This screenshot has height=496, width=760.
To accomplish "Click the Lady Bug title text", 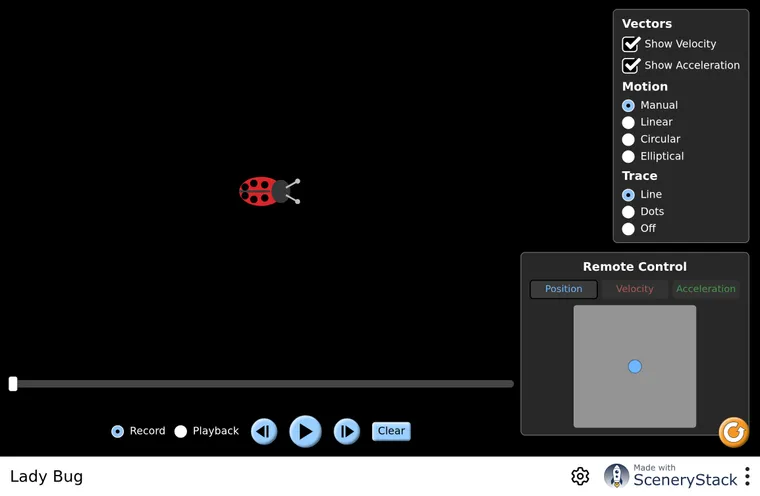I will point(47,477).
